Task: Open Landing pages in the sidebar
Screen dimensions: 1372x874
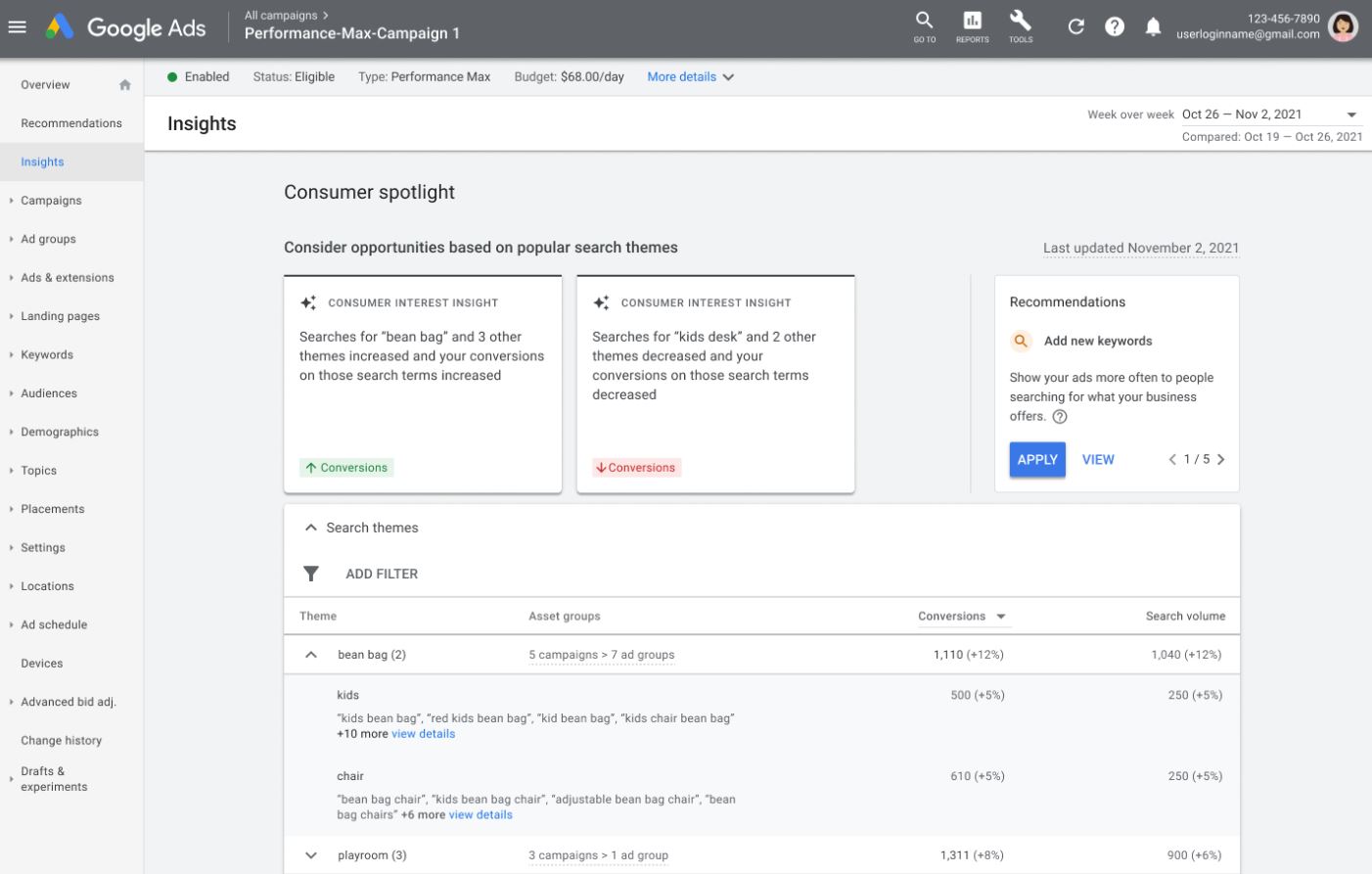Action: click(x=60, y=316)
